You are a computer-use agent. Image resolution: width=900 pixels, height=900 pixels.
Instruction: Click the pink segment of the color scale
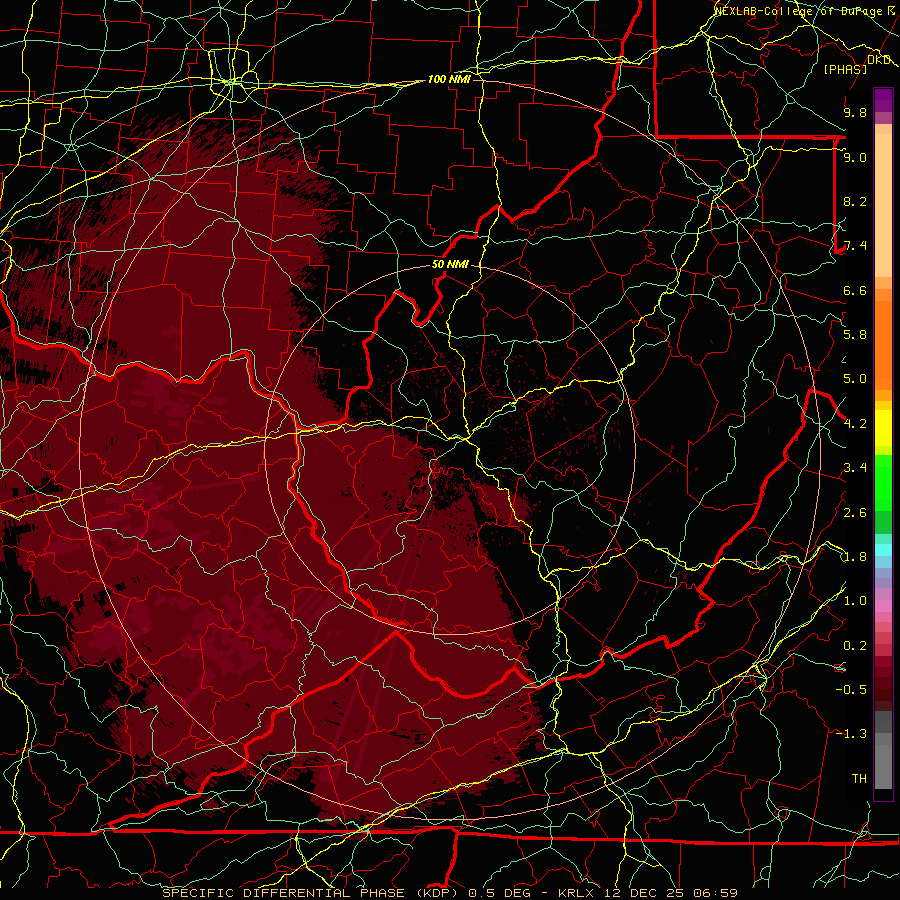[x=883, y=606]
